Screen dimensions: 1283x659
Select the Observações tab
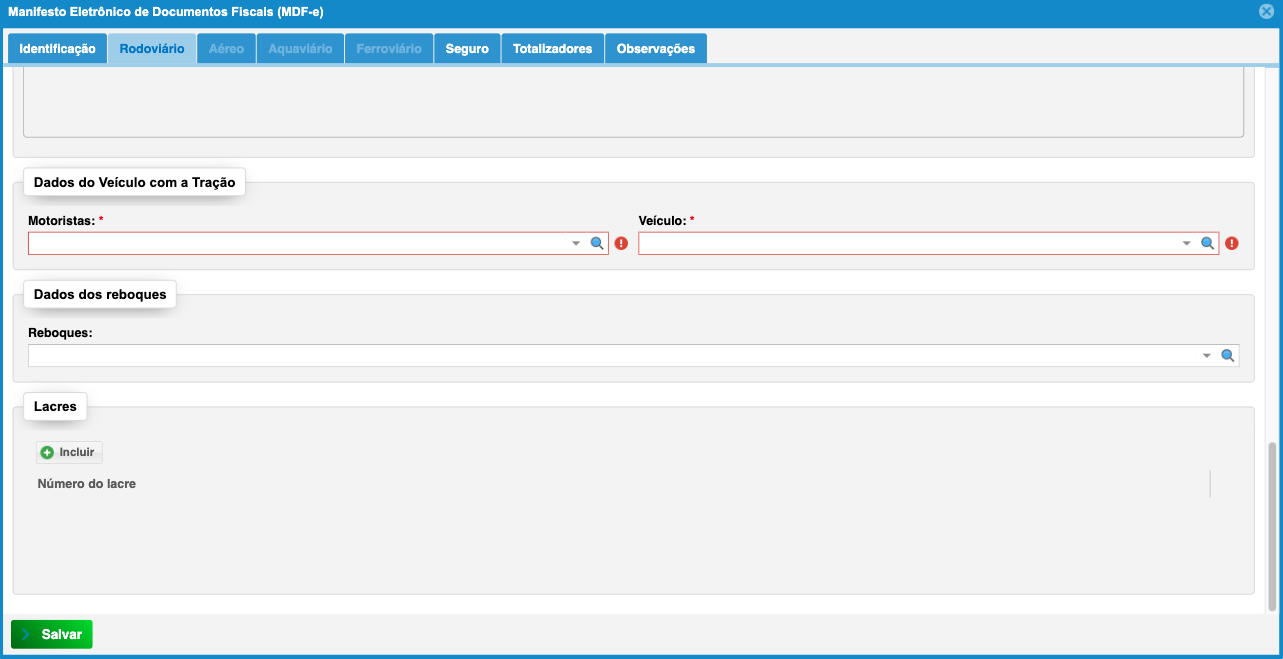(655, 49)
